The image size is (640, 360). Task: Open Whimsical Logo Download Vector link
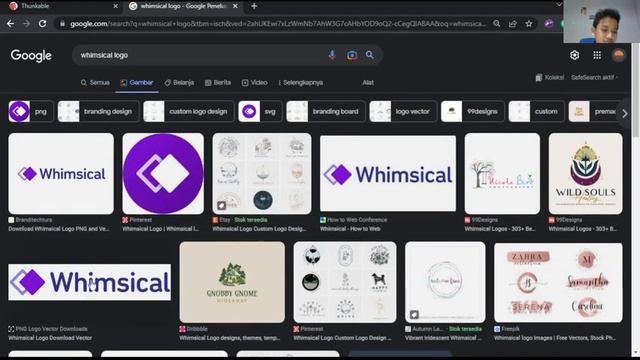click(50, 338)
